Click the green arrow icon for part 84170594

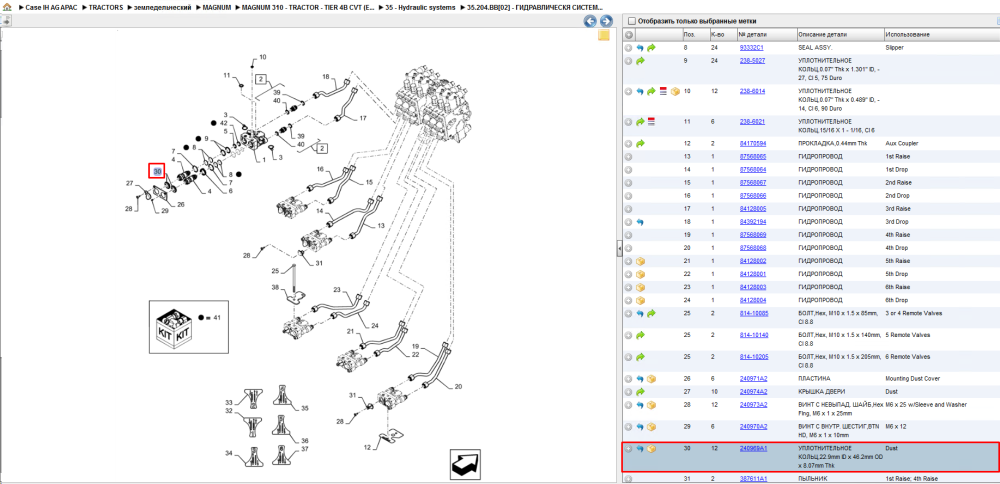[640, 143]
